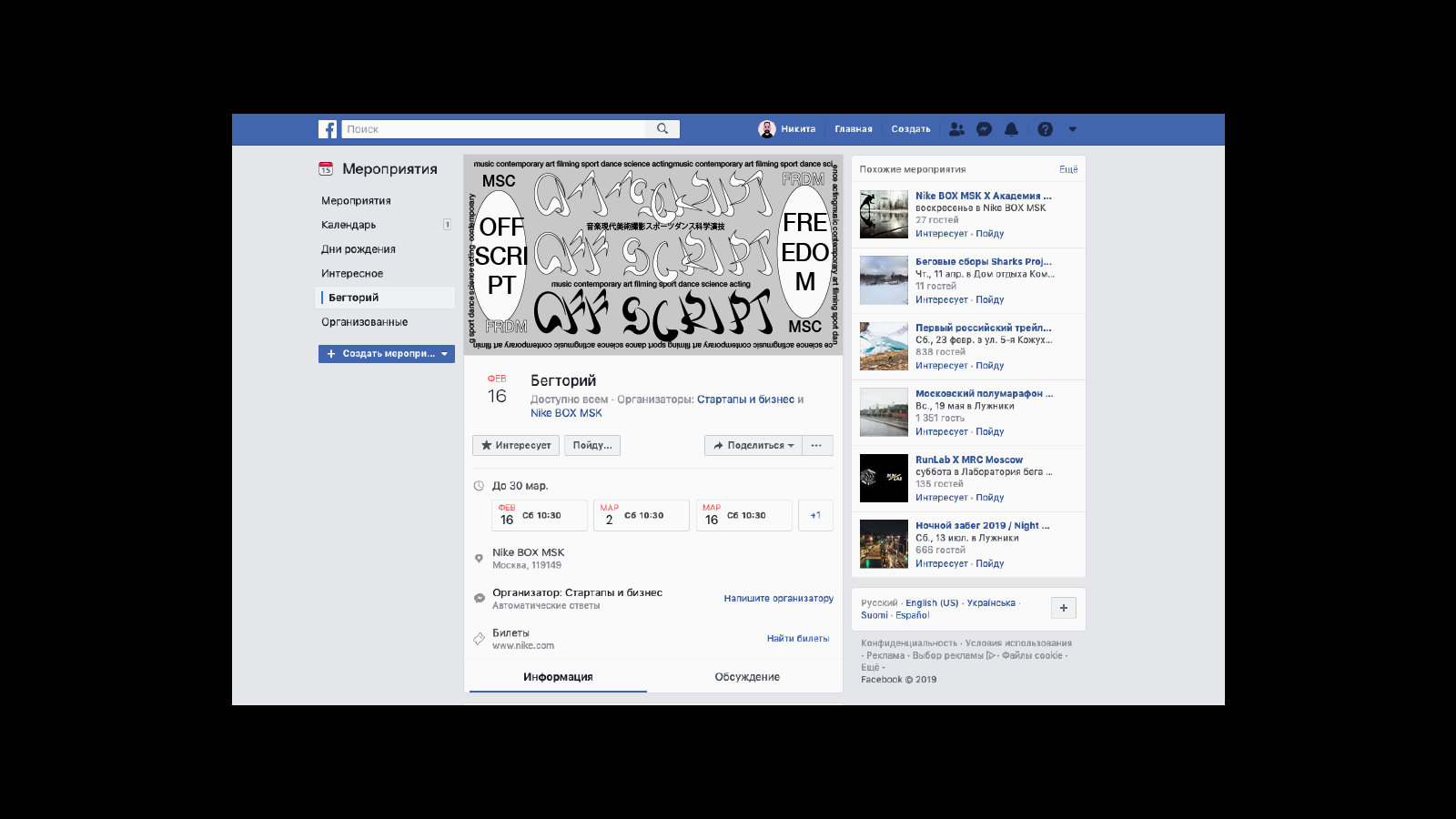Screen dimensions: 1456x819
Task: Click the Facebook logo icon
Action: (328, 129)
